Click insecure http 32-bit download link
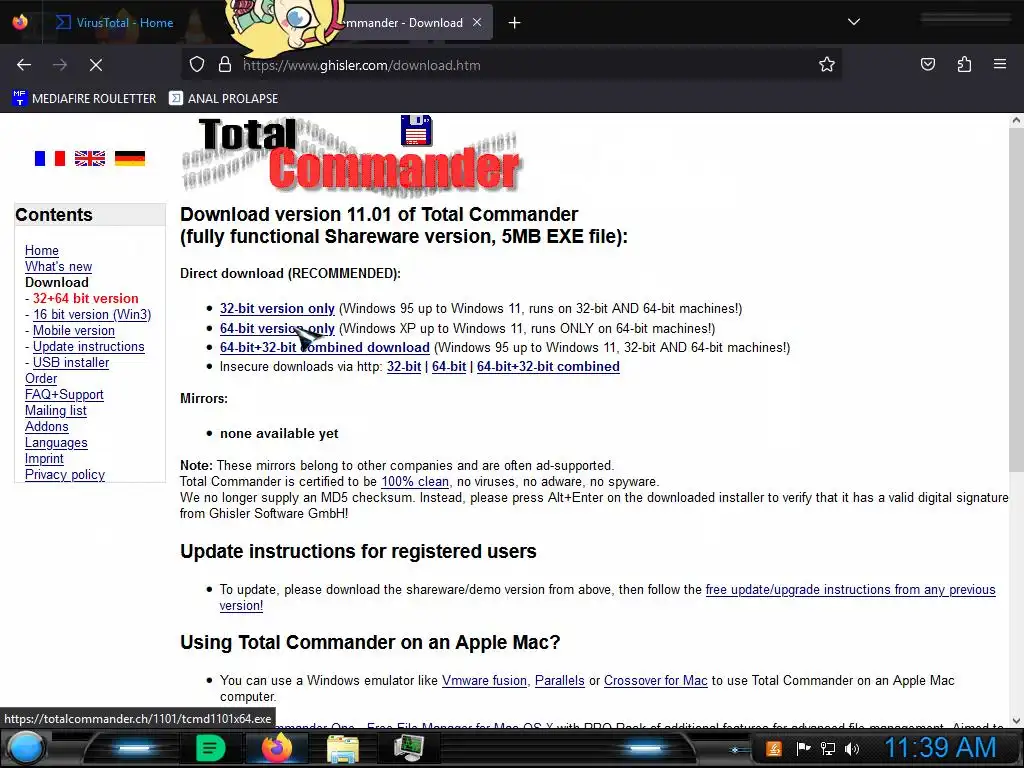1024x768 pixels. click(x=404, y=366)
